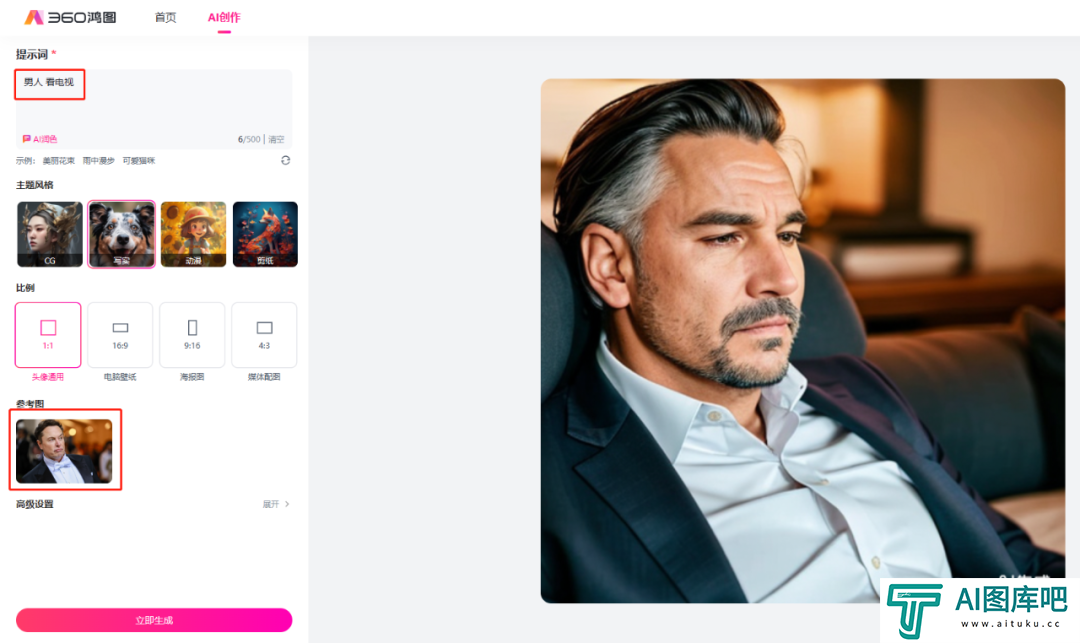This screenshot has width=1080, height=643.
Task: Choose the 动漫 anime style thumbnail
Action: [x=194, y=234]
